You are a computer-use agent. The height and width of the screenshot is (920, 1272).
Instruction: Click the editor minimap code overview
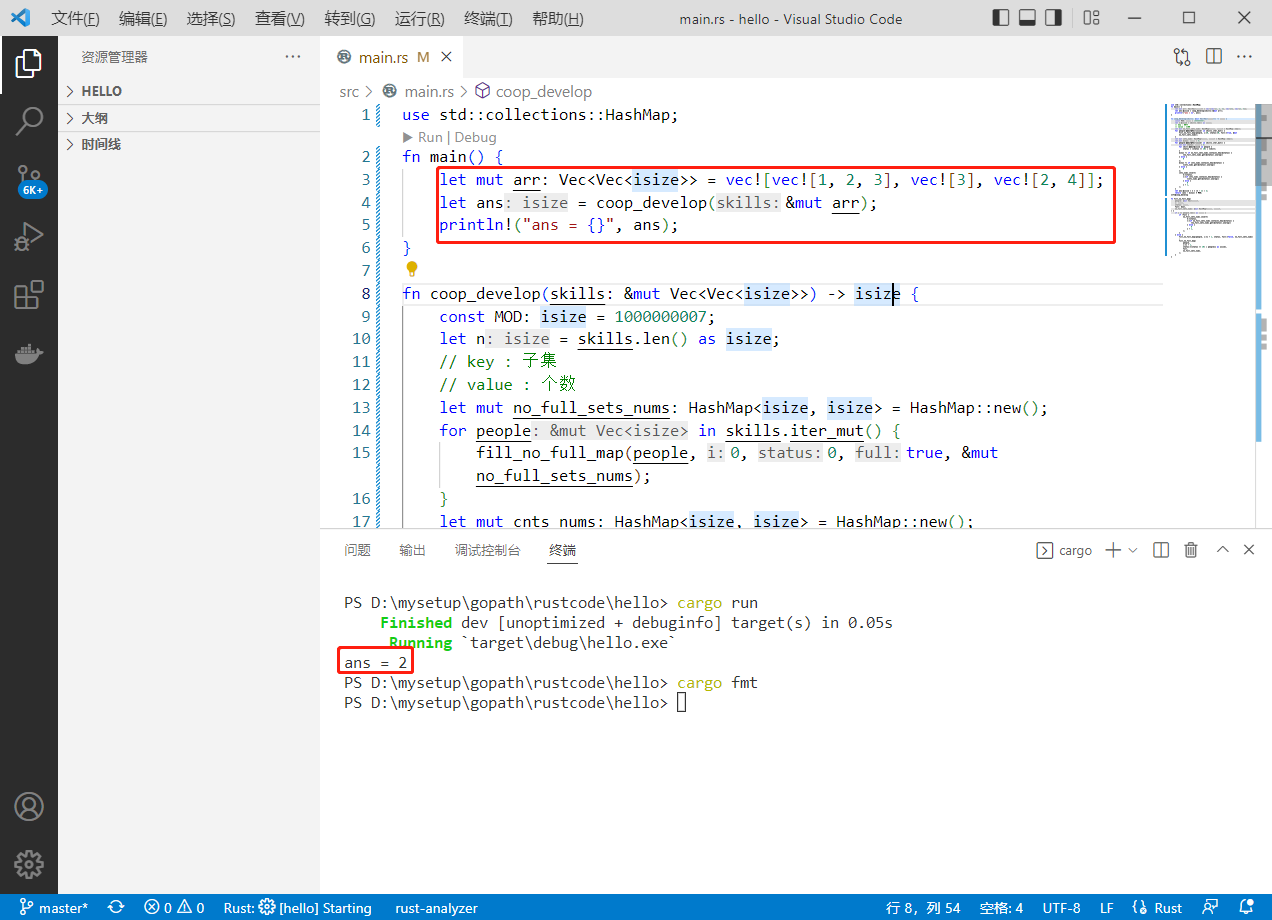[1208, 180]
